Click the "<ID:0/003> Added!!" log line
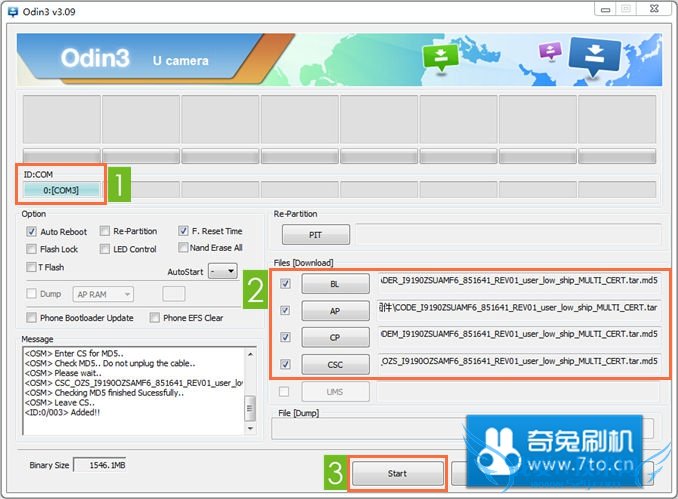Image resolution: width=678 pixels, height=499 pixels. pos(62,412)
